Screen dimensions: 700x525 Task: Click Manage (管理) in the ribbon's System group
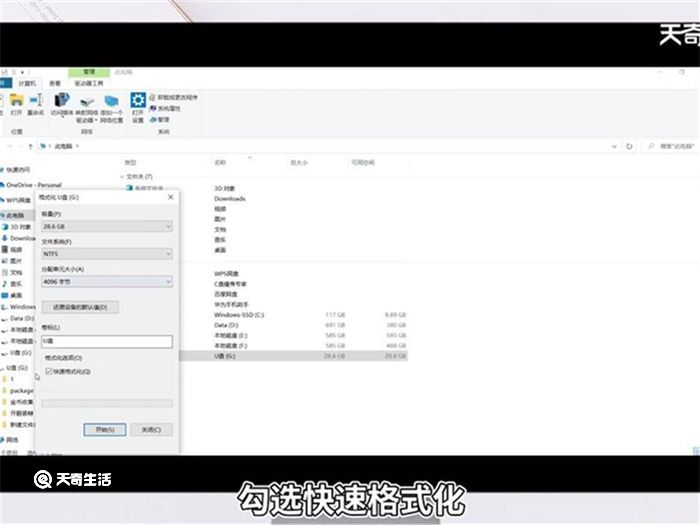(160, 120)
